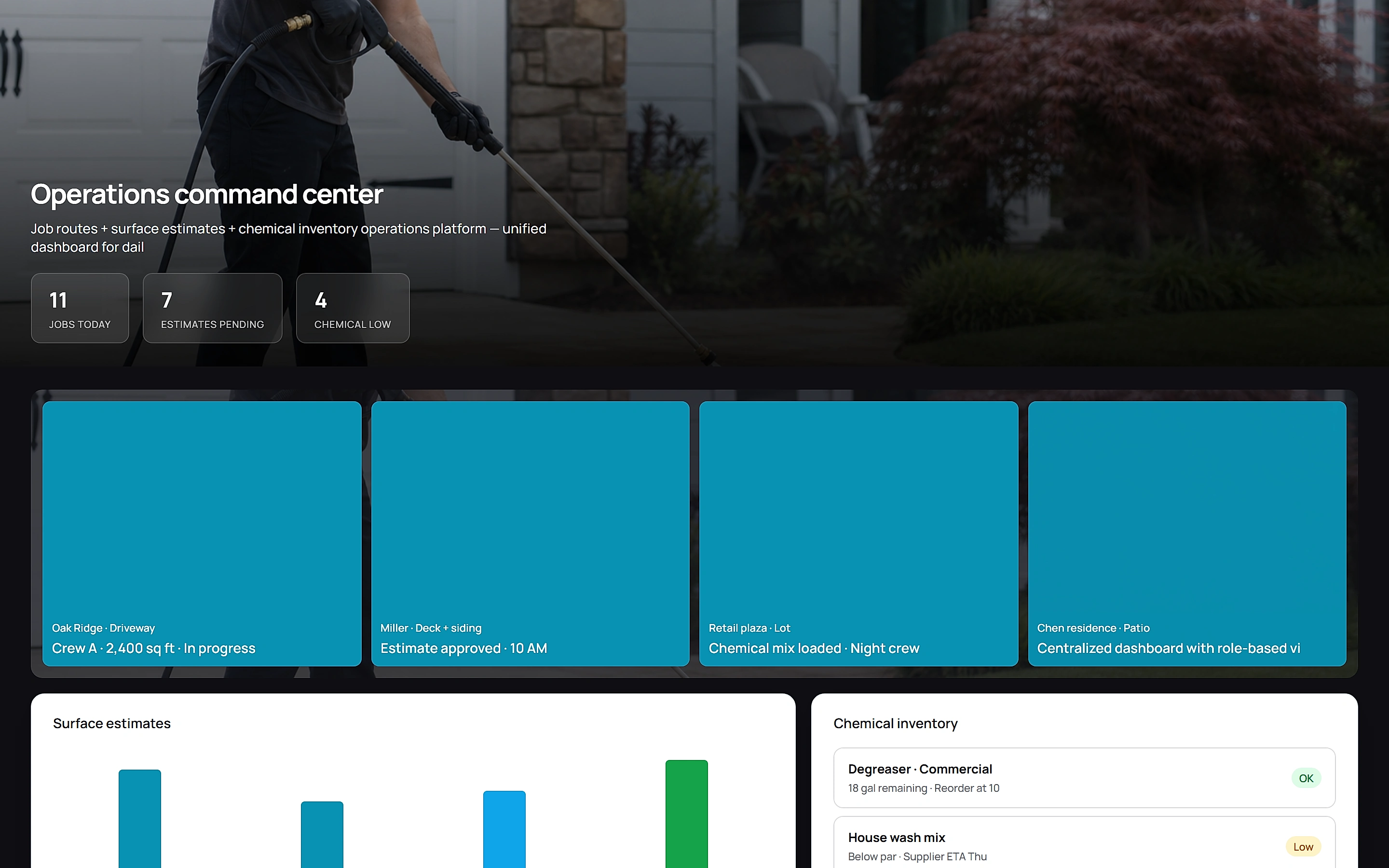
Task: Select the Chen residence Patio job card
Action: [x=1187, y=534]
